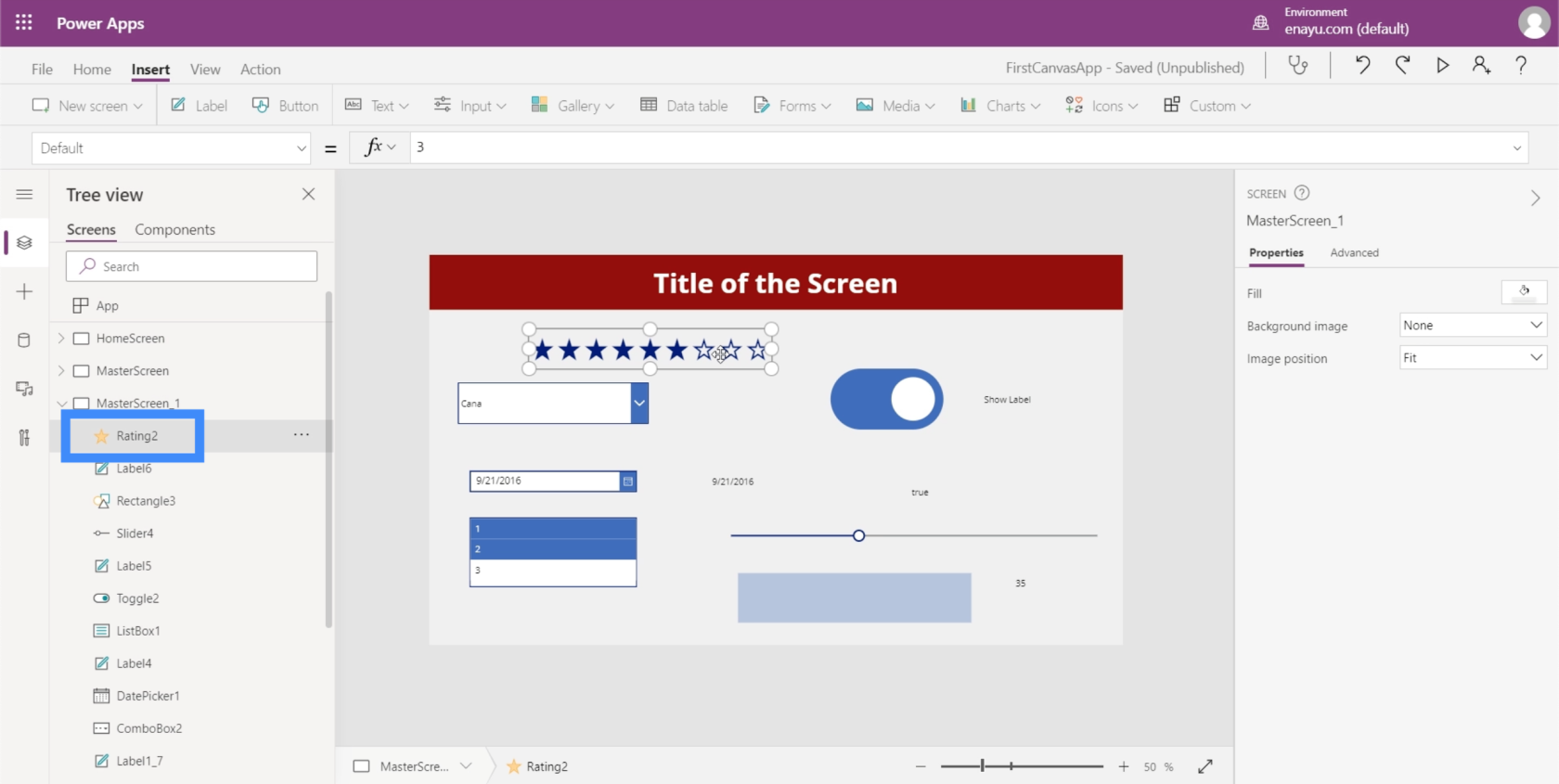Open the more options ellipsis for Rating2
The image size is (1559, 784).
[x=302, y=435]
